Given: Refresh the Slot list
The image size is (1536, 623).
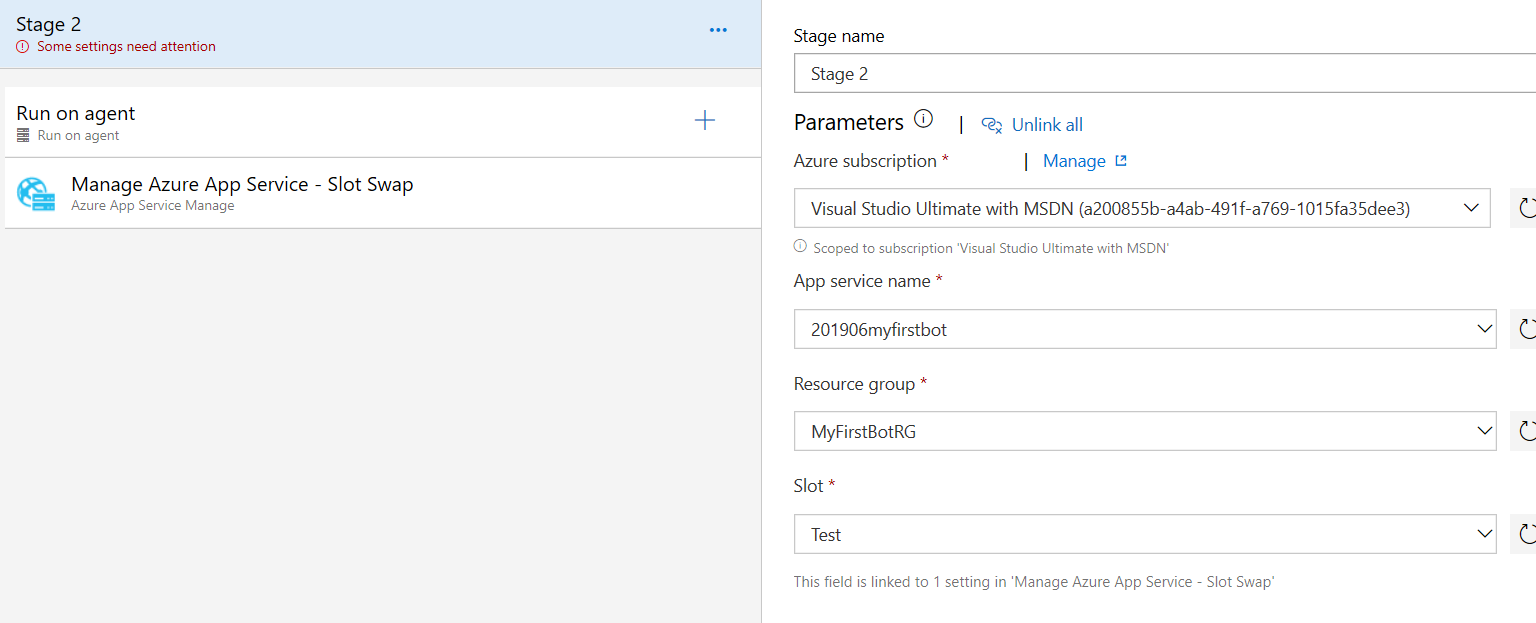Looking at the screenshot, I should [1526, 534].
